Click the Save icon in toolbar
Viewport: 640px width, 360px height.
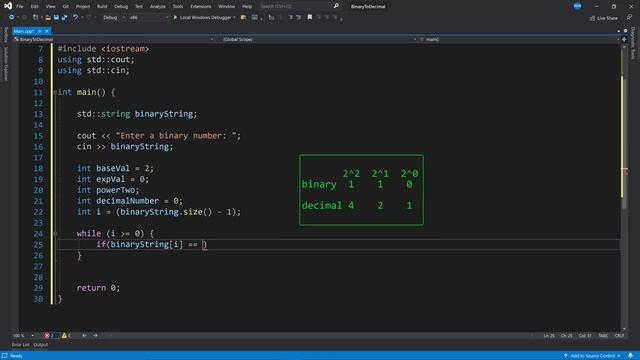click(x=56, y=18)
